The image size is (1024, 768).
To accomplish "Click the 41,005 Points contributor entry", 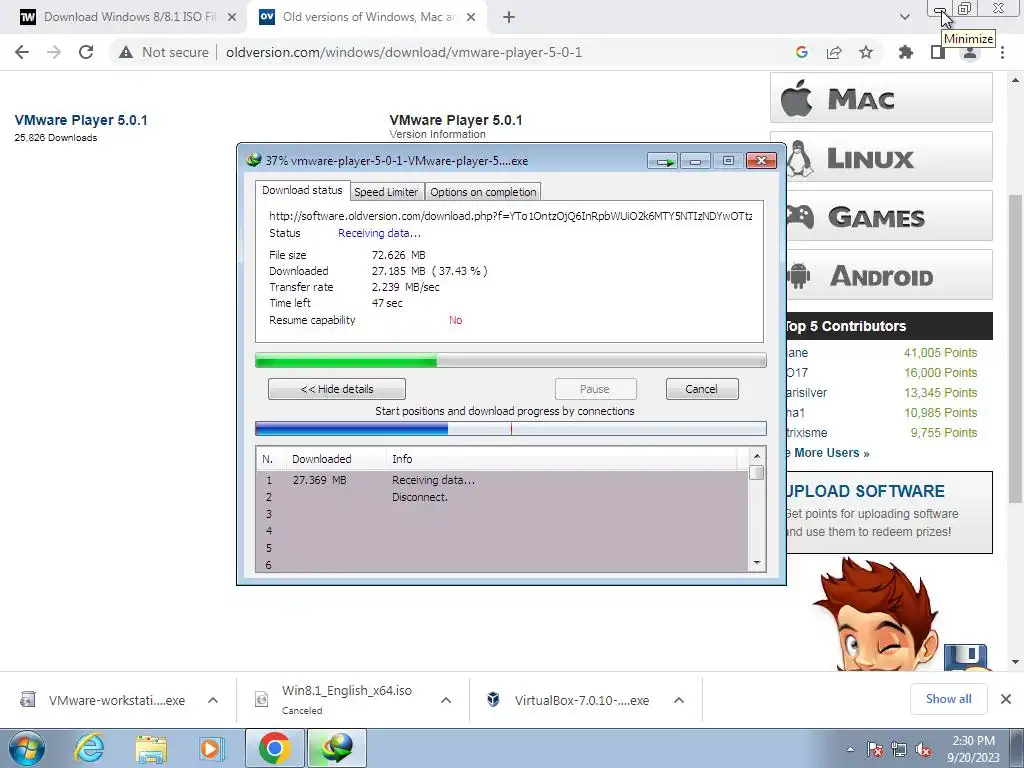I will pyautogui.click(x=940, y=353).
